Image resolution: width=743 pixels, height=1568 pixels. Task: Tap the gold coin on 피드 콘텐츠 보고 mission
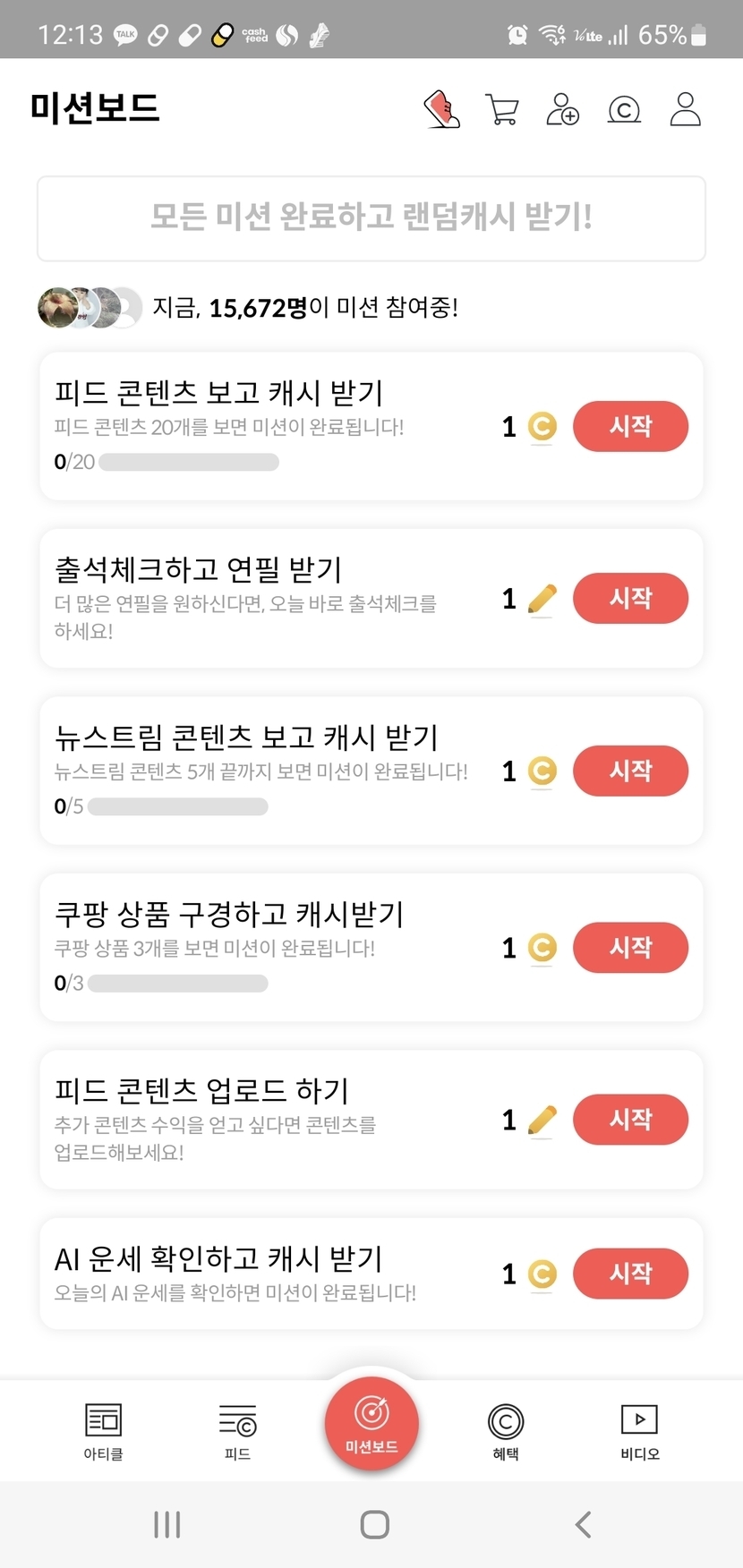coord(542,427)
